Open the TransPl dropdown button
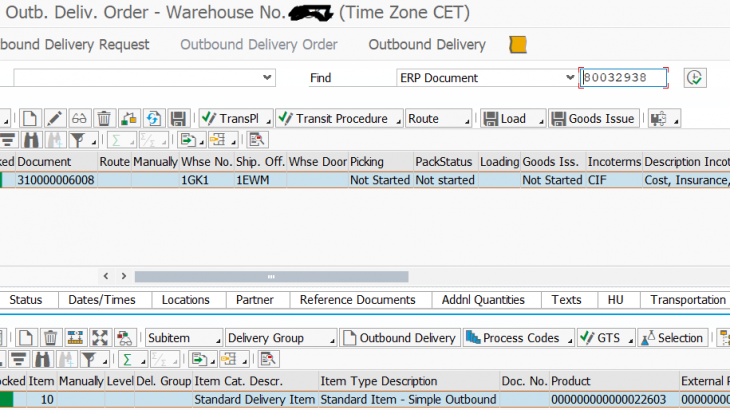Screen dimensions: 730x410 point(236,119)
